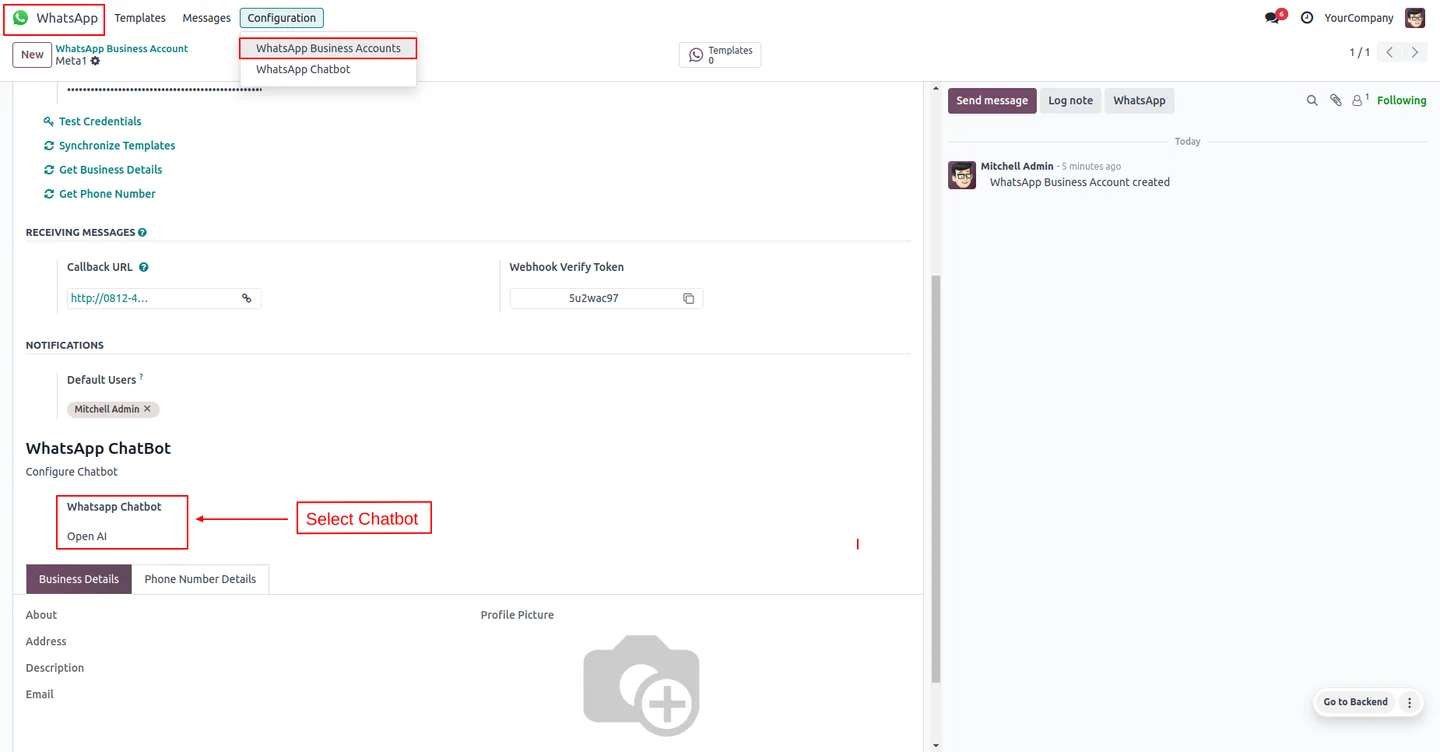Image resolution: width=1440 pixels, height=752 pixels.
Task: Copy the Webhook Verify Token icon
Action: coord(689,298)
